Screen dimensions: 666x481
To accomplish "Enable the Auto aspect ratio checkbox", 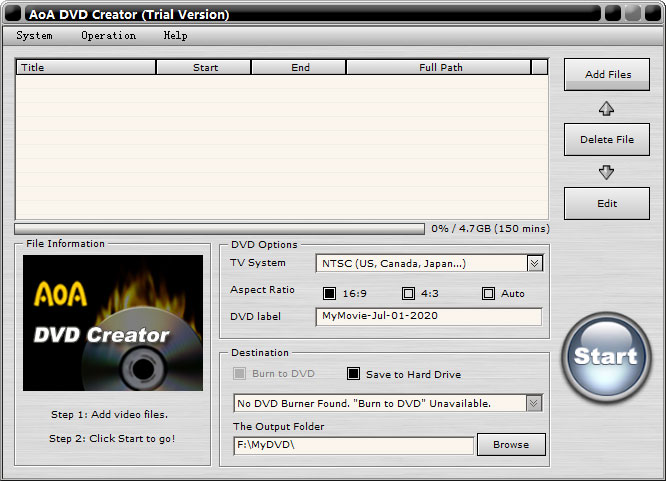I will click(488, 294).
